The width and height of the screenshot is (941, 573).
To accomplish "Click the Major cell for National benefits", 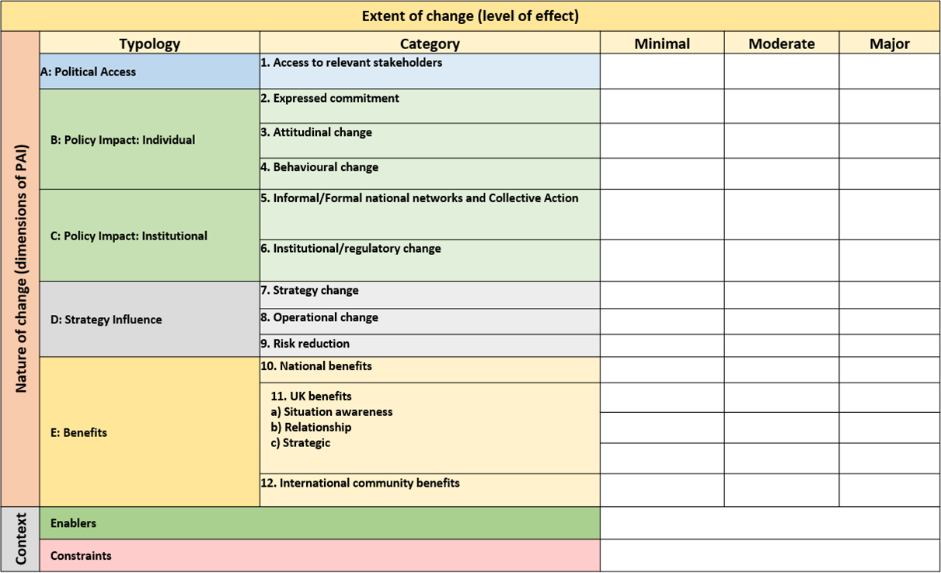I will [x=889, y=370].
